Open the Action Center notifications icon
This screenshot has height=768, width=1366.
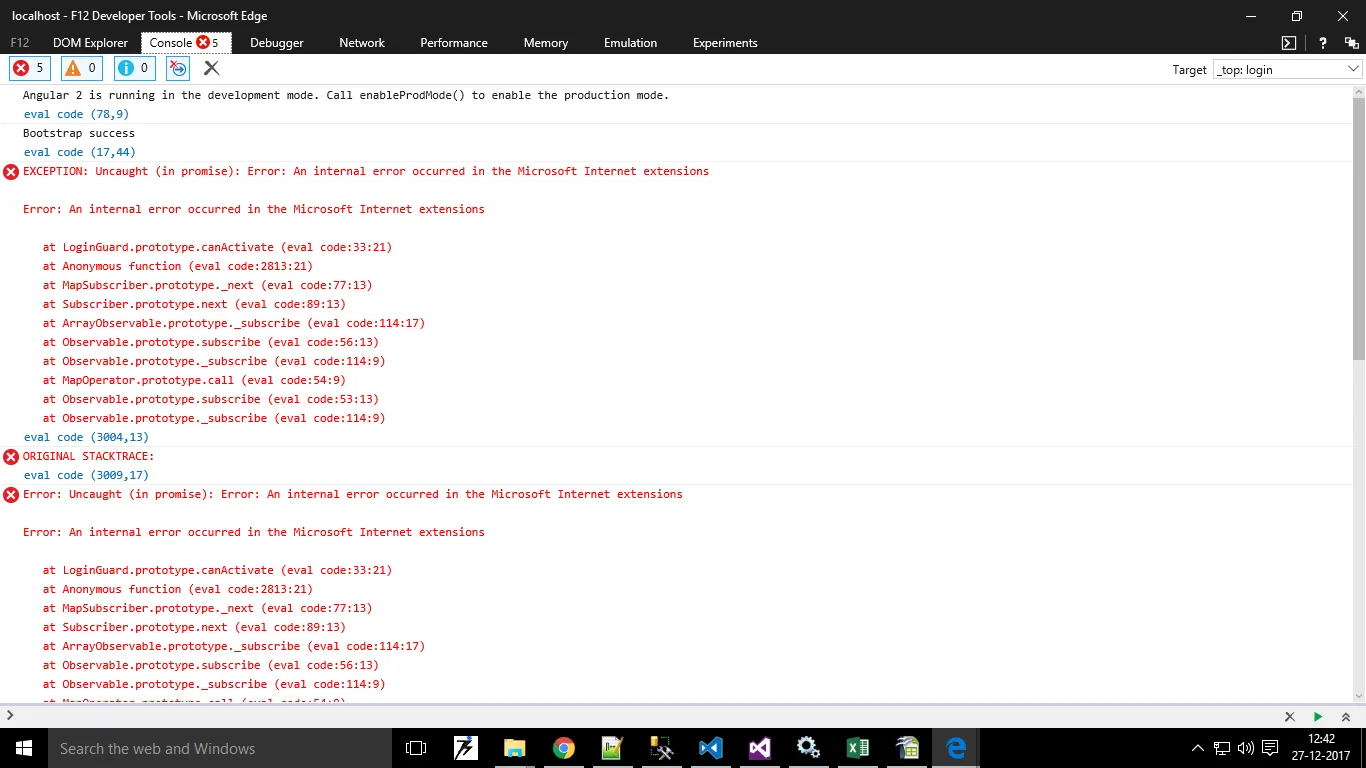pos(1270,748)
